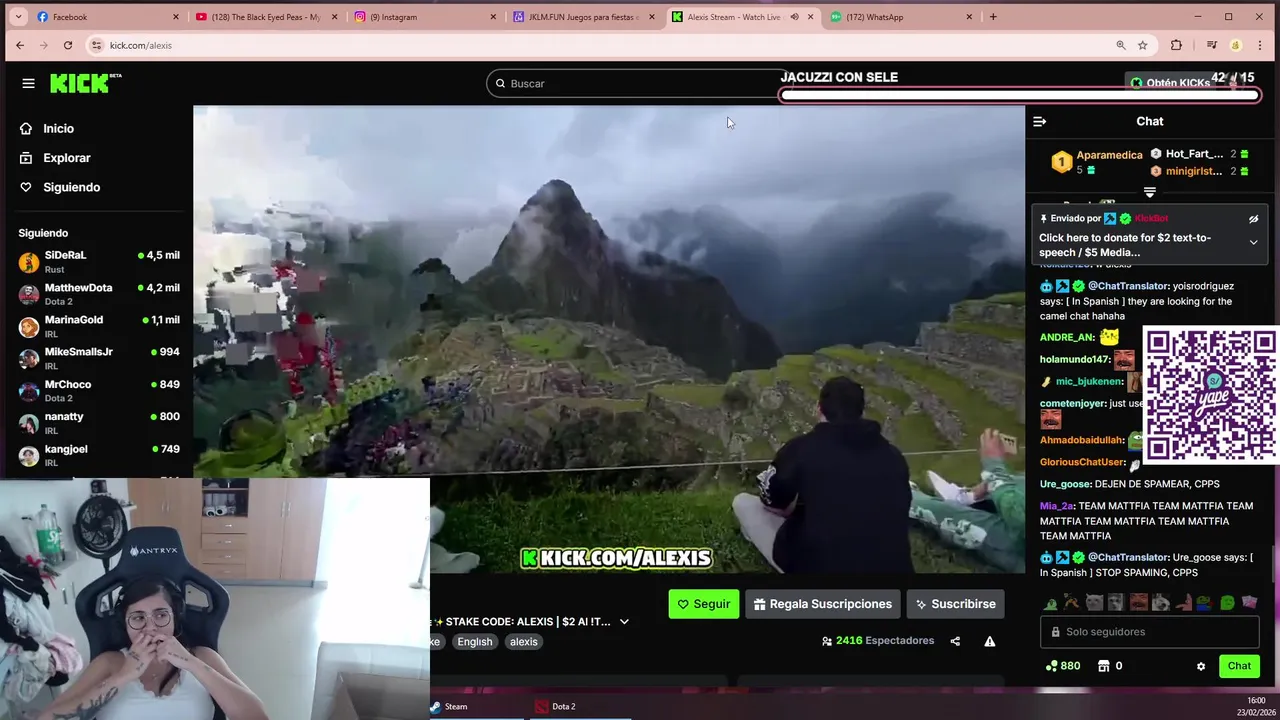The height and width of the screenshot is (720, 1280).
Task: Click Obtén KICKs button
Action: (1169, 83)
